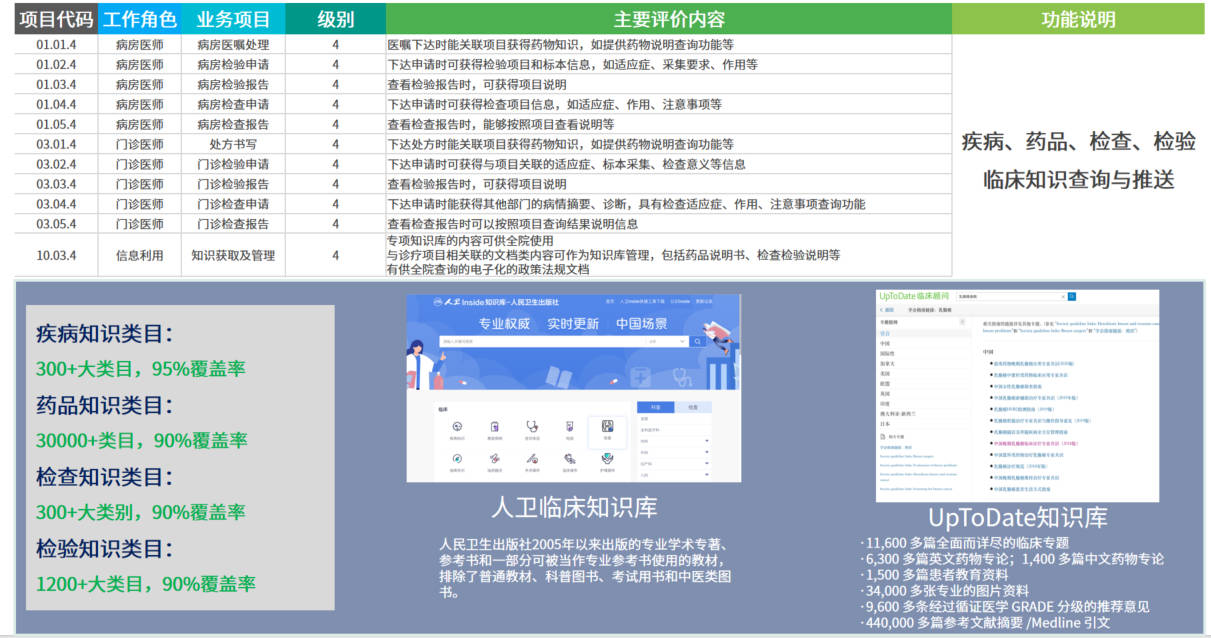
Task: Click the 疾病、药品、检查、检验 function description text
Action: [x=1078, y=141]
